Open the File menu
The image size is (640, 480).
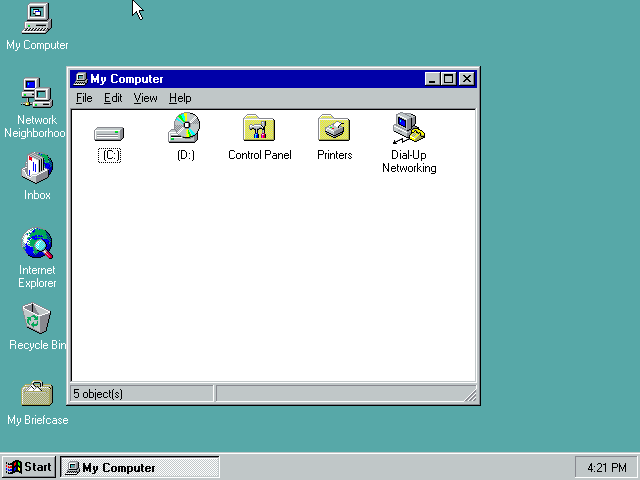84,98
